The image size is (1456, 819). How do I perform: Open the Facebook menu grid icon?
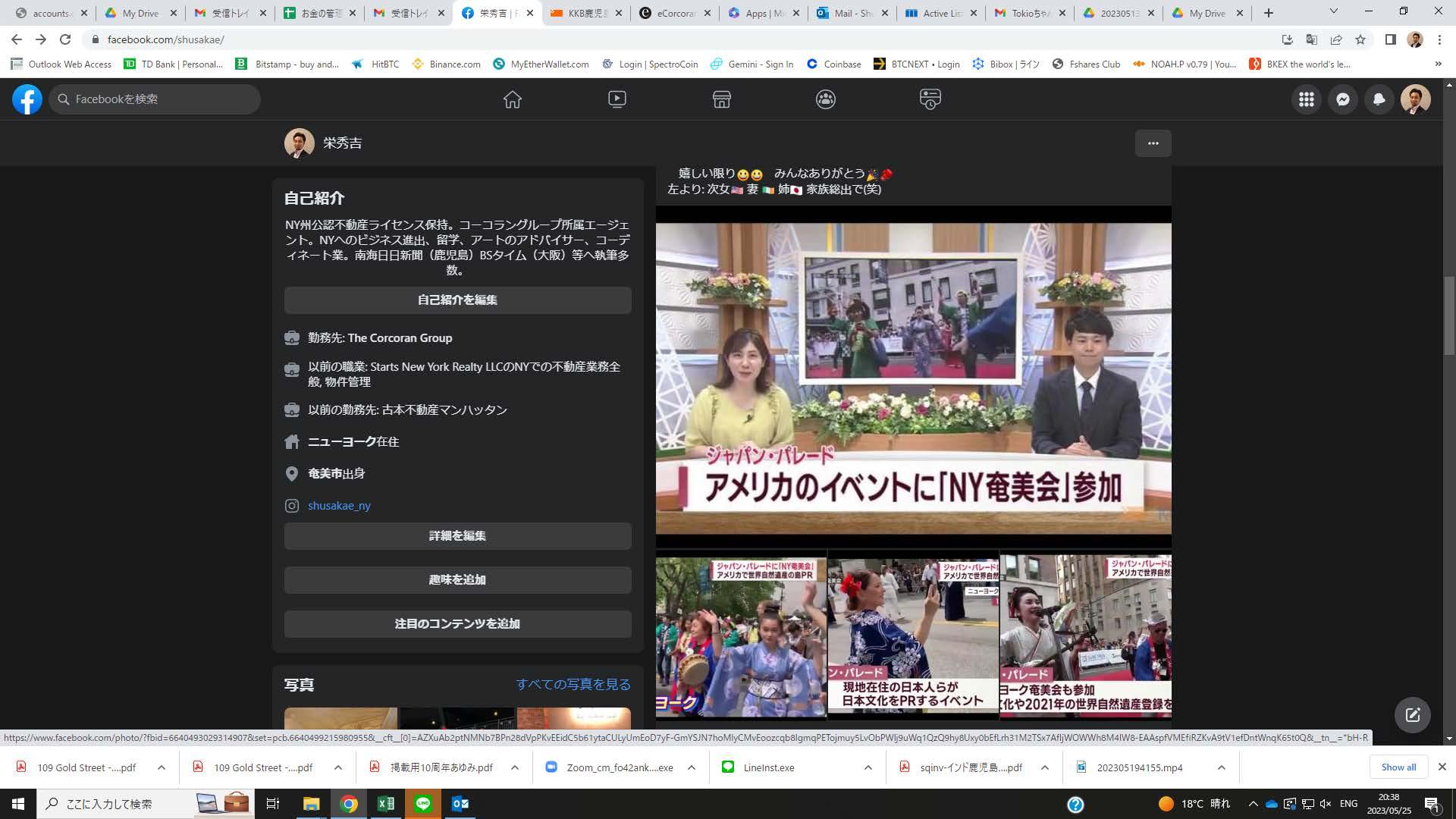[1306, 99]
